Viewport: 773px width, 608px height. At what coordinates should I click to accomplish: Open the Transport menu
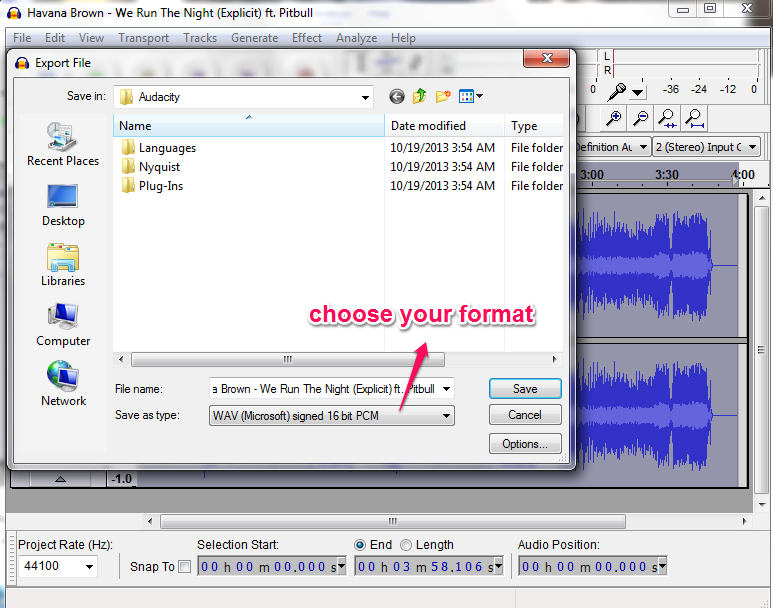pyautogui.click(x=143, y=38)
